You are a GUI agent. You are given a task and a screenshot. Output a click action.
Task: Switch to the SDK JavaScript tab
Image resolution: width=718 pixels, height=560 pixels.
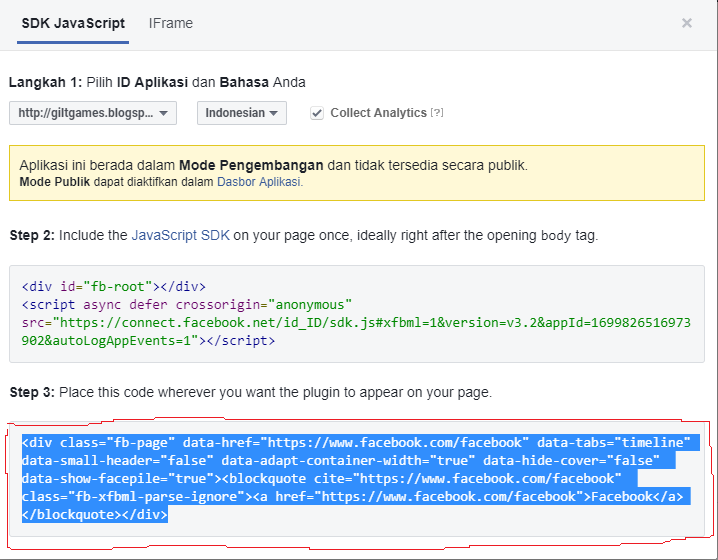73,23
